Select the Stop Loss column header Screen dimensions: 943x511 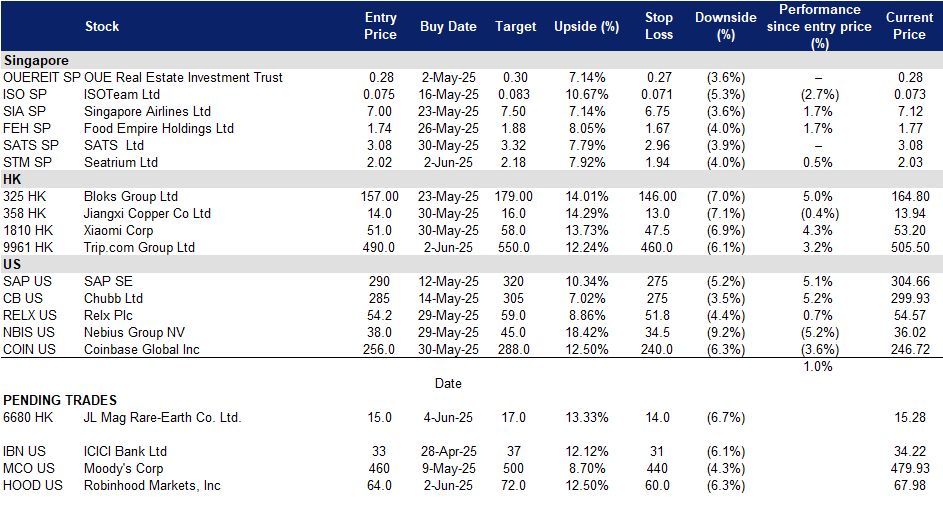coord(659,26)
